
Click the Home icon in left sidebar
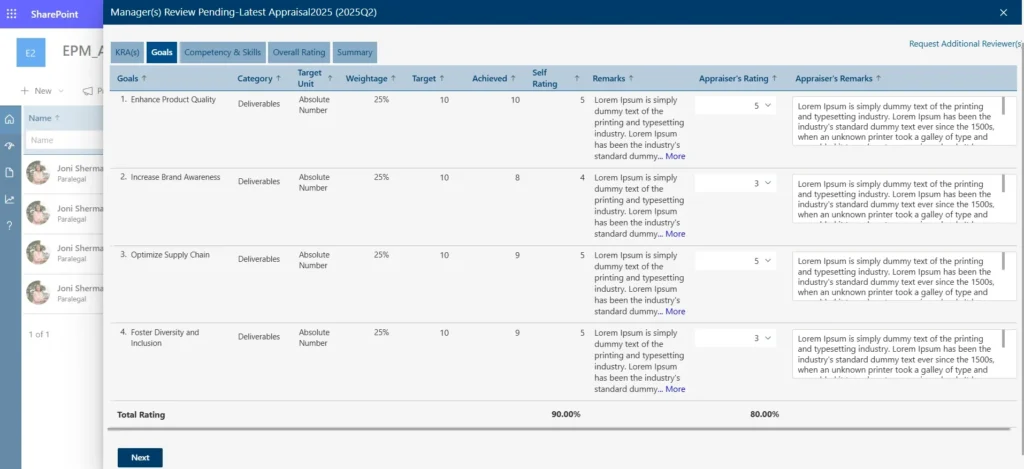9,120
